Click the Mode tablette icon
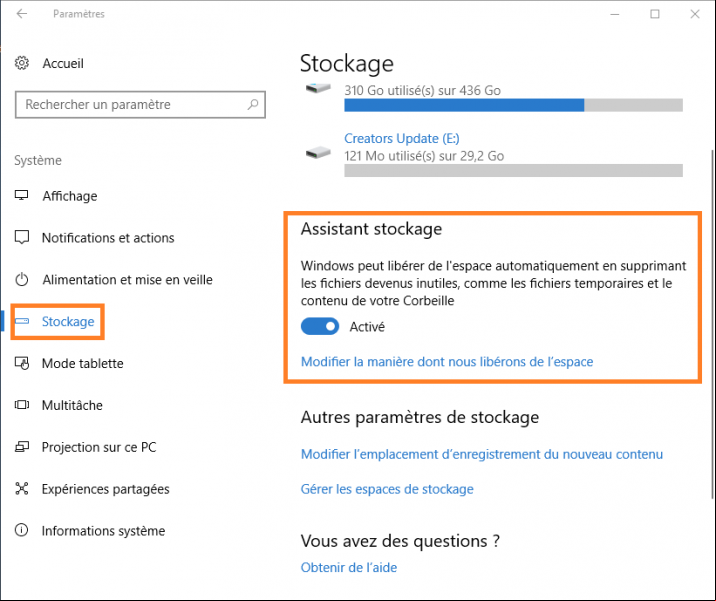 coord(21,363)
